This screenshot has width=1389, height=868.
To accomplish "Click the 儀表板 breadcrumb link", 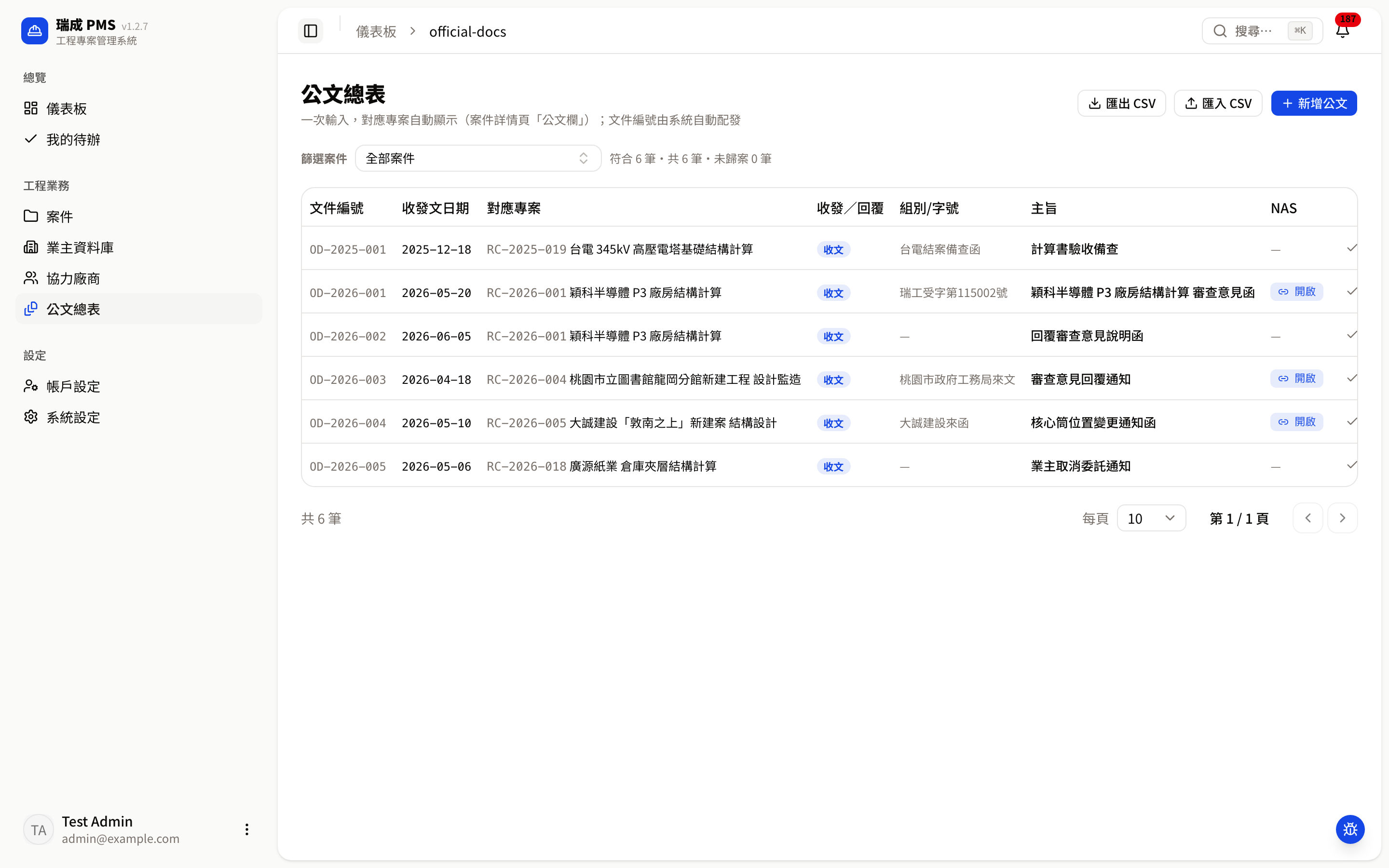I will (x=376, y=31).
